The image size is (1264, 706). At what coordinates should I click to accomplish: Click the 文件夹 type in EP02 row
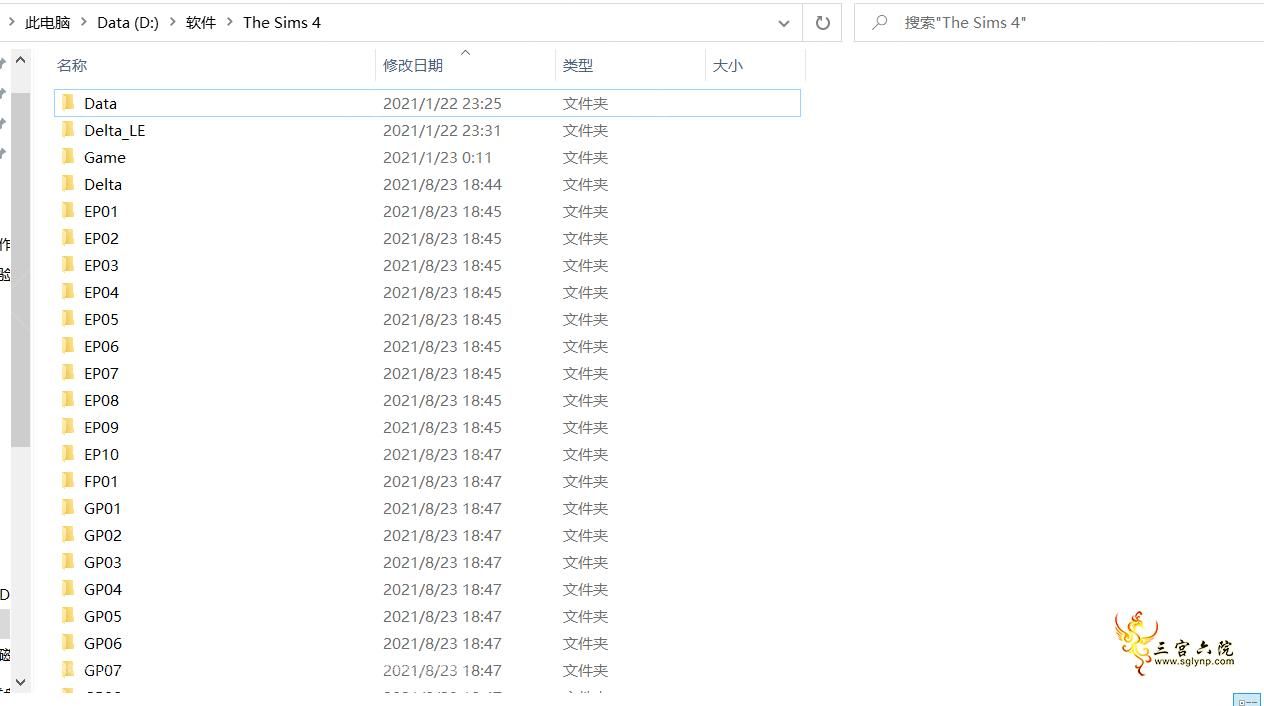click(585, 238)
